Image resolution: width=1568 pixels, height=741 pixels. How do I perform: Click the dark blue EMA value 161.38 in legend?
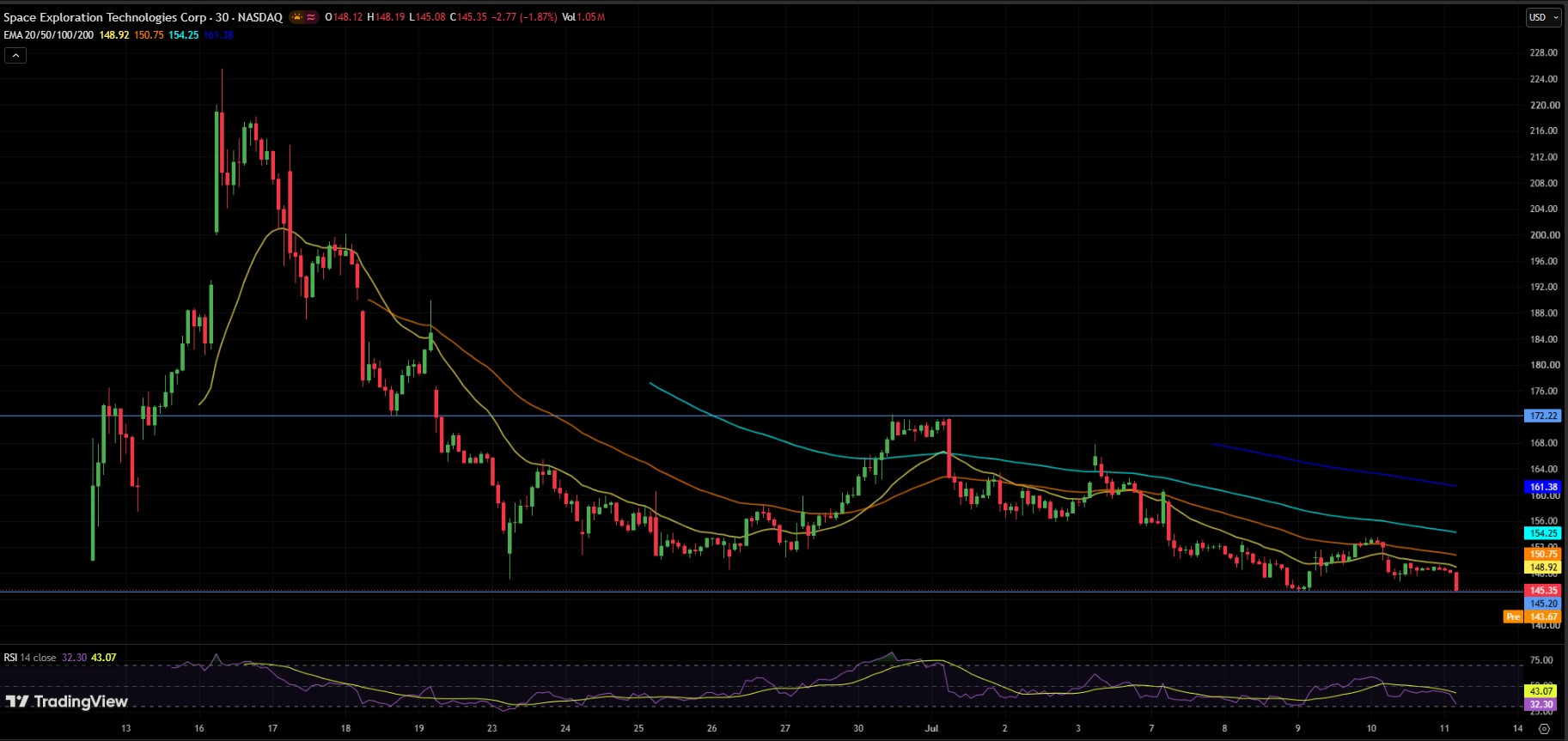point(218,35)
